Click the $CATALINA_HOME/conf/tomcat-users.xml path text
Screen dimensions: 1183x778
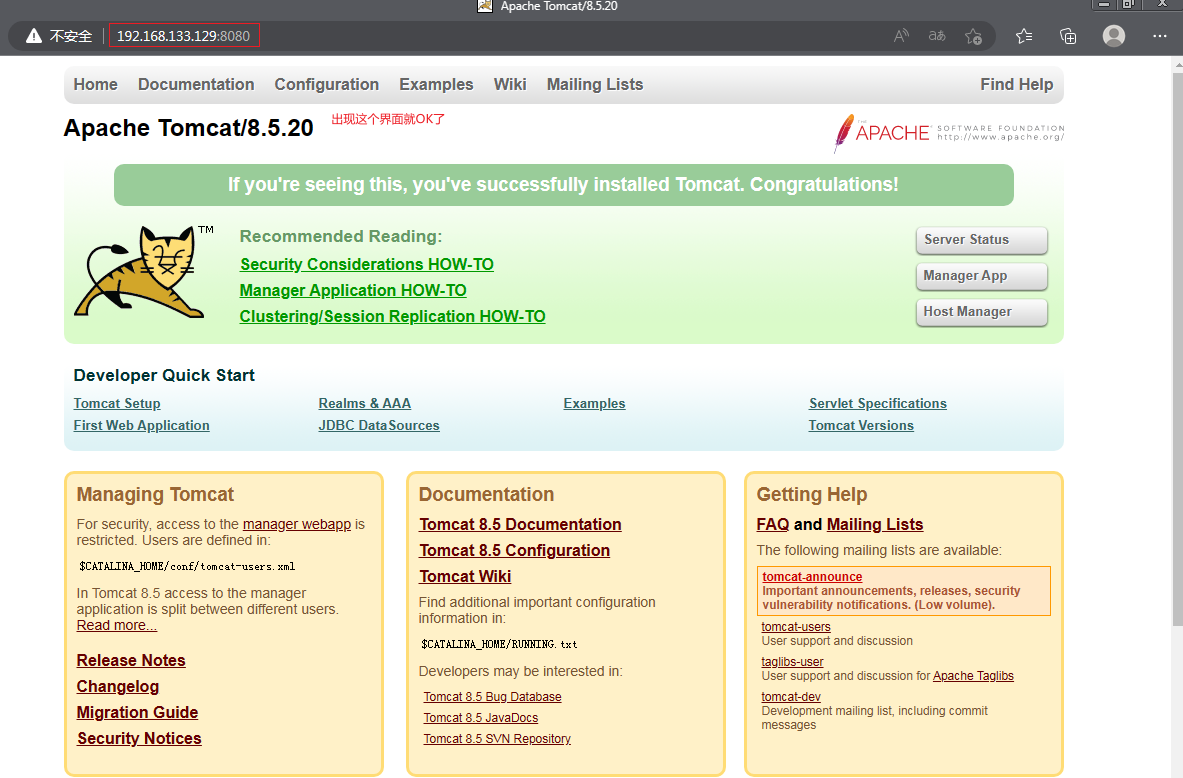(187, 567)
